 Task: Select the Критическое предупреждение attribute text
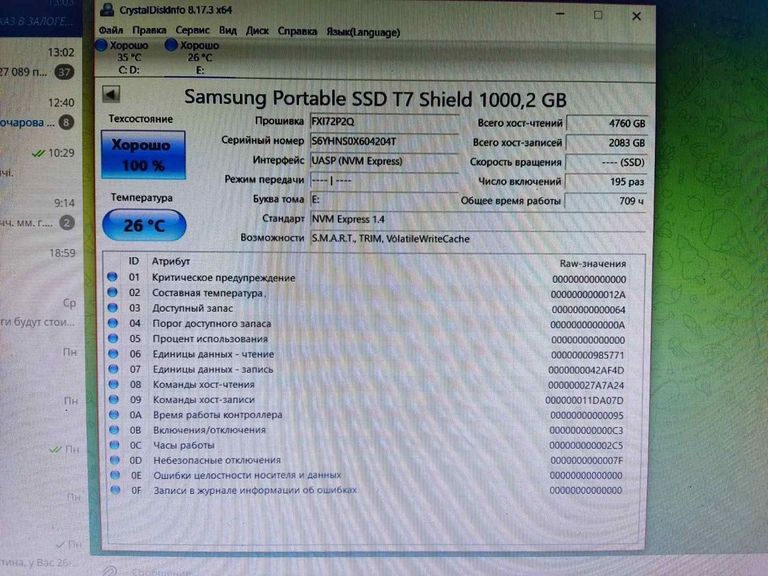click(223, 278)
